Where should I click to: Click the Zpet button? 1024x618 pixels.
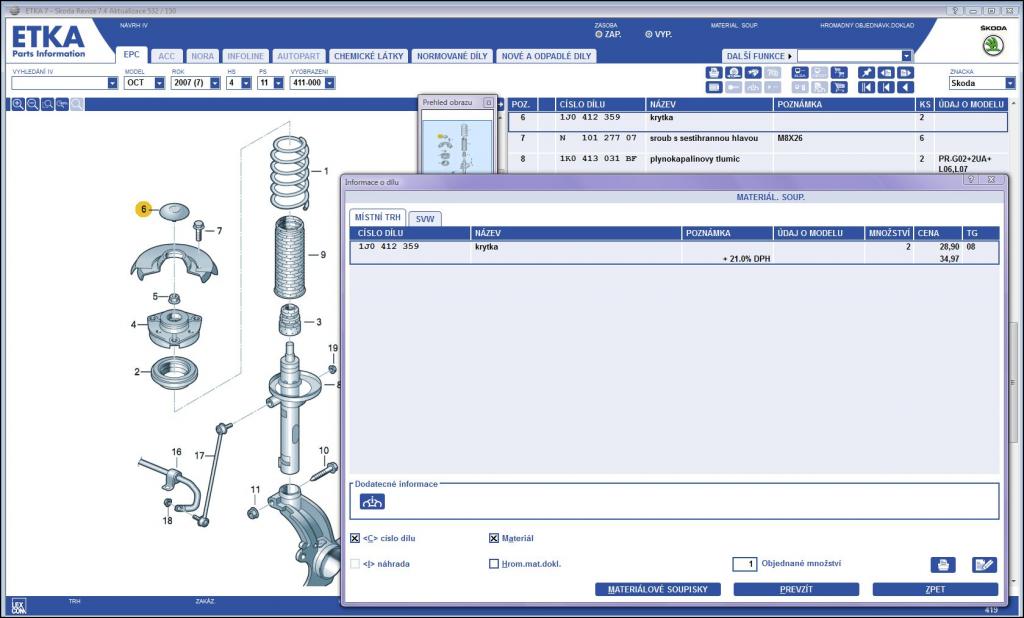pyautogui.click(x=935, y=589)
